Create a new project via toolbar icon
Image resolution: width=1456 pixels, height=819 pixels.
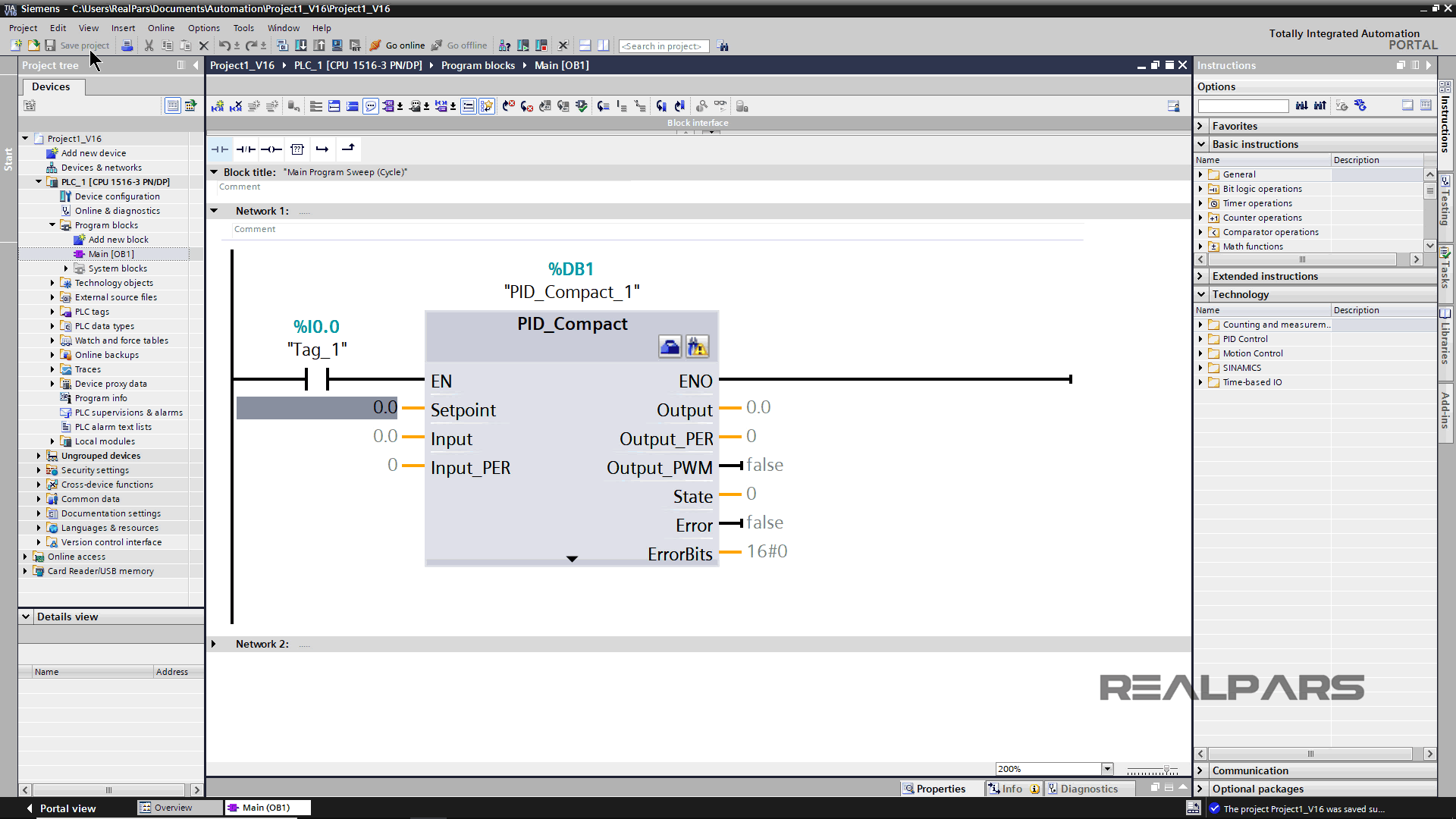tap(16, 45)
